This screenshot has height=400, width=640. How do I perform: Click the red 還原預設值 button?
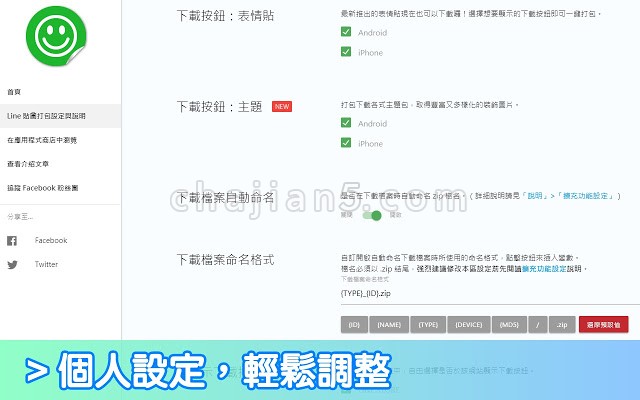pyautogui.click(x=603, y=325)
